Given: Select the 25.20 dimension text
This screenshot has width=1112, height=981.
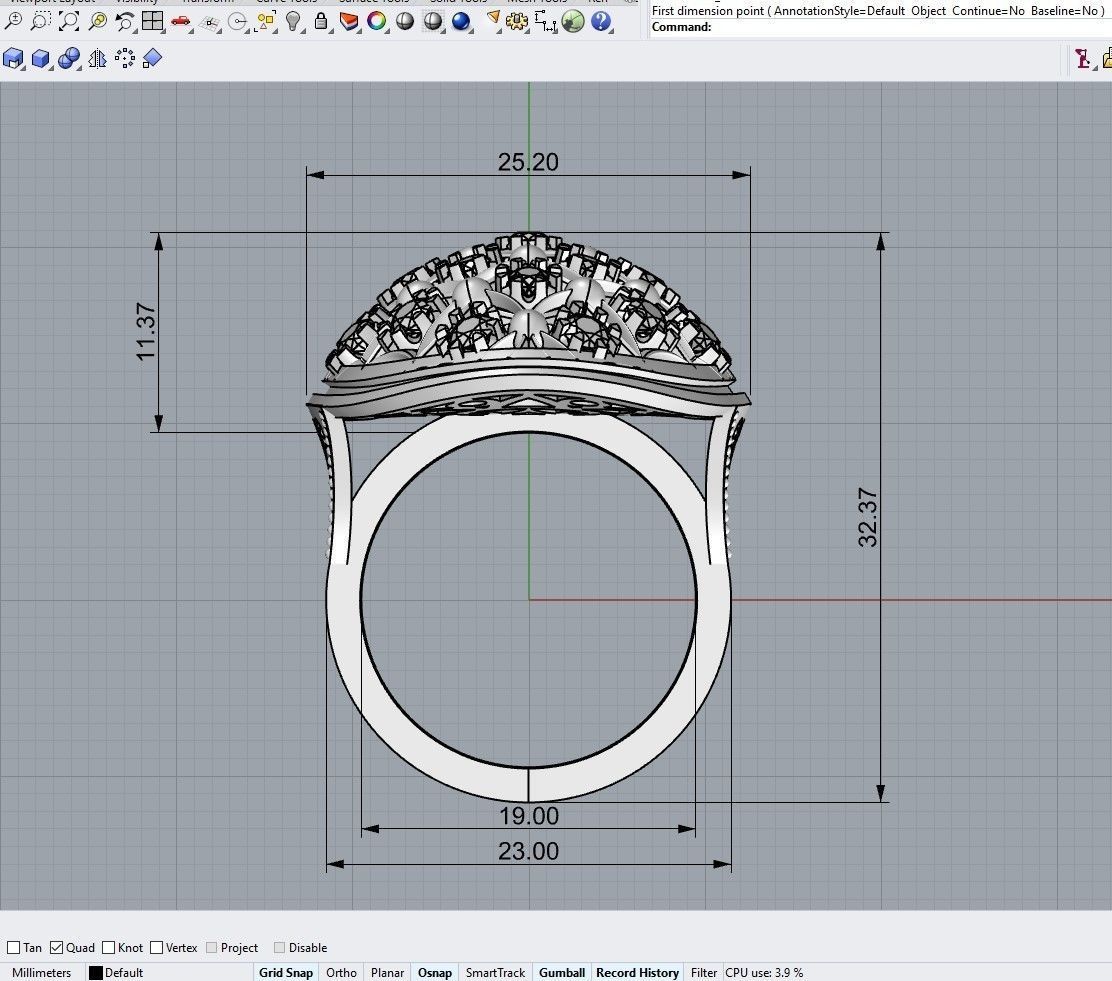Looking at the screenshot, I should tap(528, 162).
